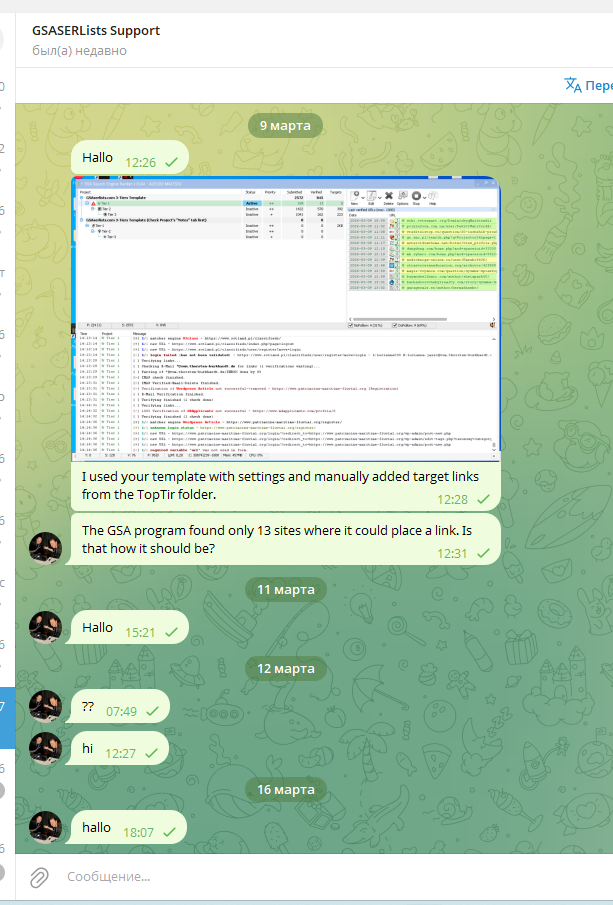613x905 pixels.
Task: Select the 'I used your template' message bubble
Action: click(260, 487)
